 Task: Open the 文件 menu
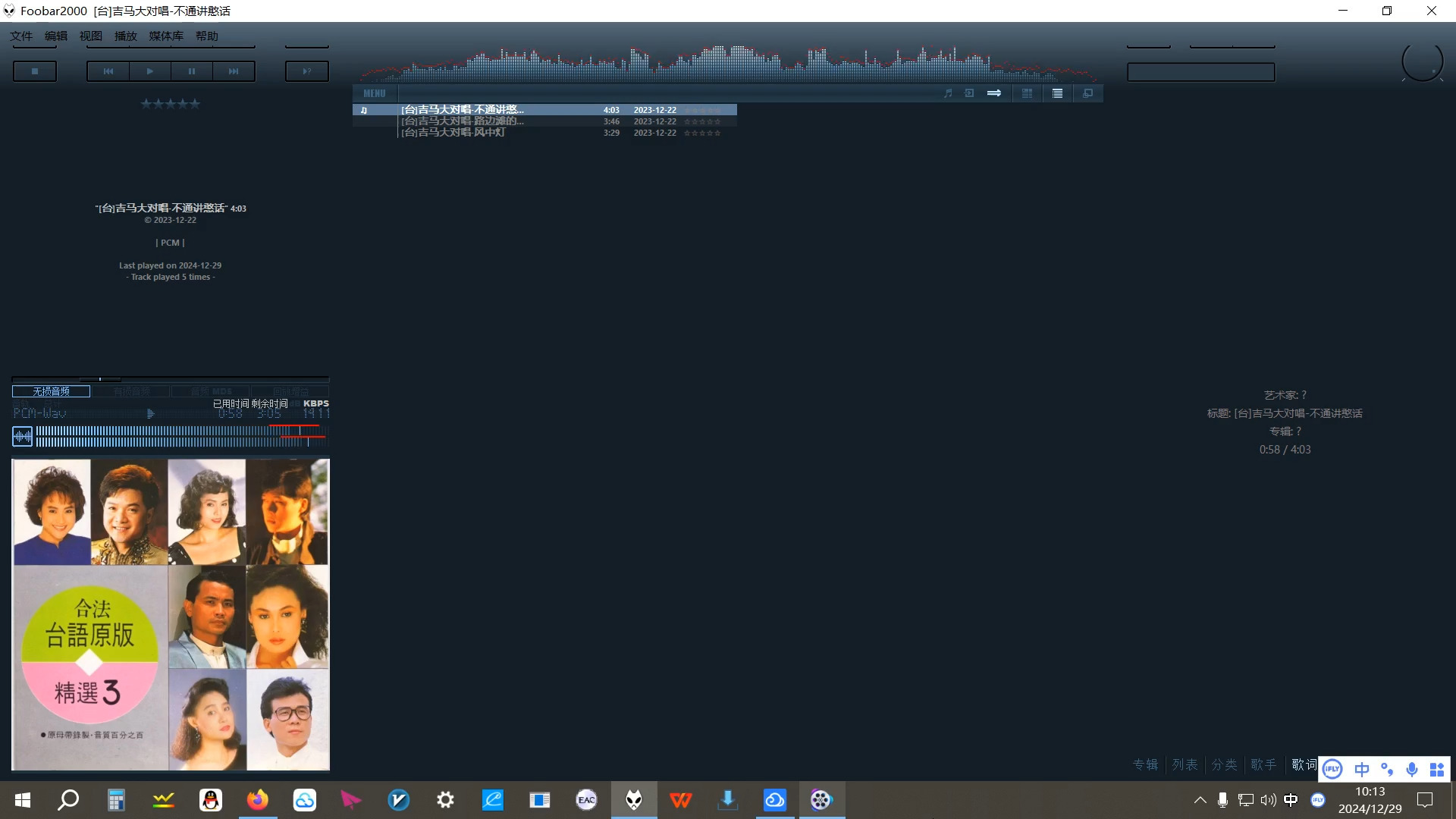point(21,36)
